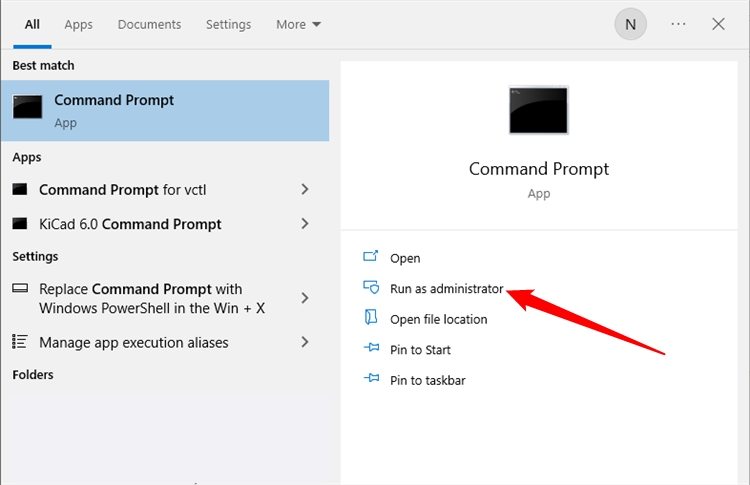Switch to the Documents tab
The image size is (750, 485).
pyautogui.click(x=149, y=24)
